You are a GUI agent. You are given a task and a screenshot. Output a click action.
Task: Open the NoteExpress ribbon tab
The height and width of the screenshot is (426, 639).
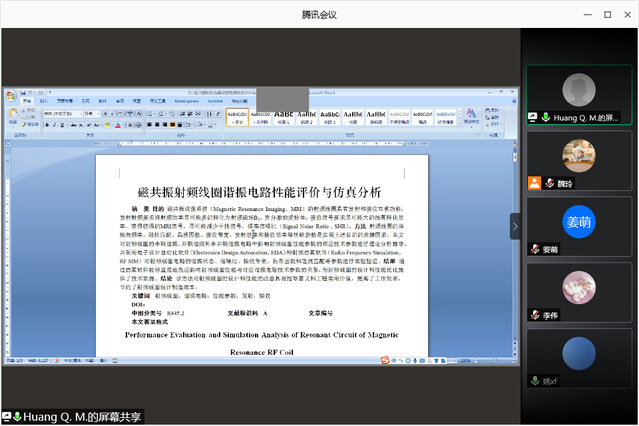(186, 101)
